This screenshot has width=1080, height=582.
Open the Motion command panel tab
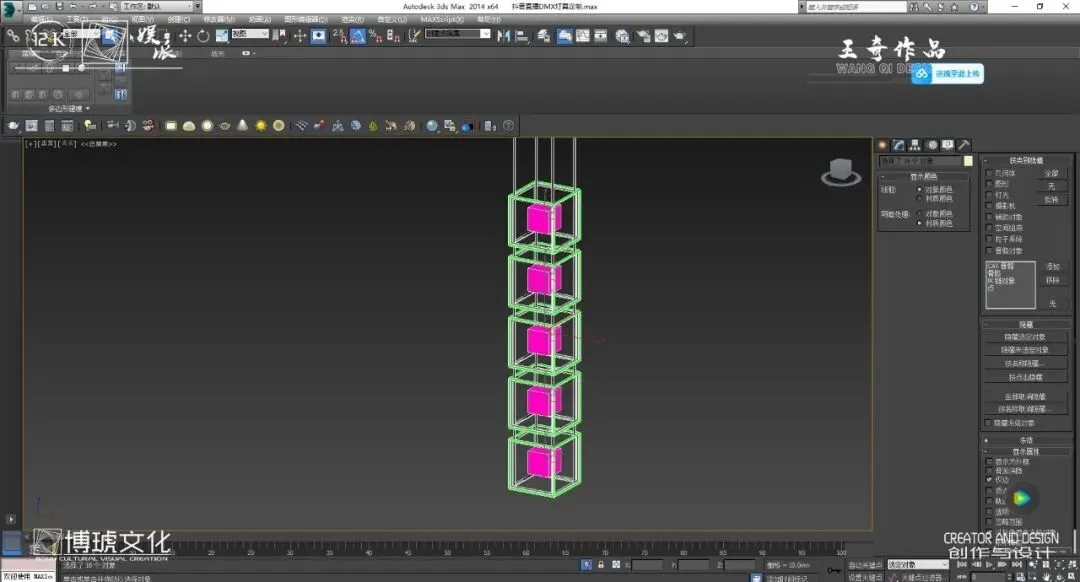point(932,145)
